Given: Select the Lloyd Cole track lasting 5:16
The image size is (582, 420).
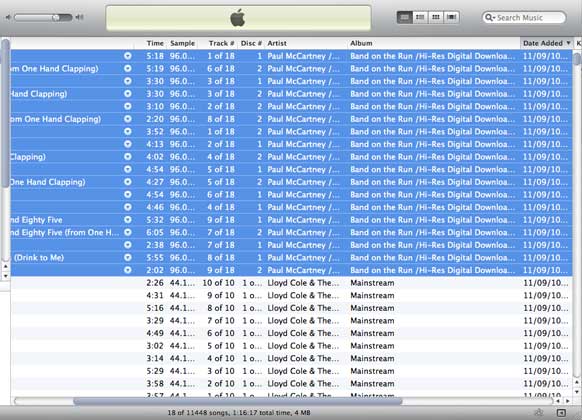Looking at the screenshot, I should (291, 308).
